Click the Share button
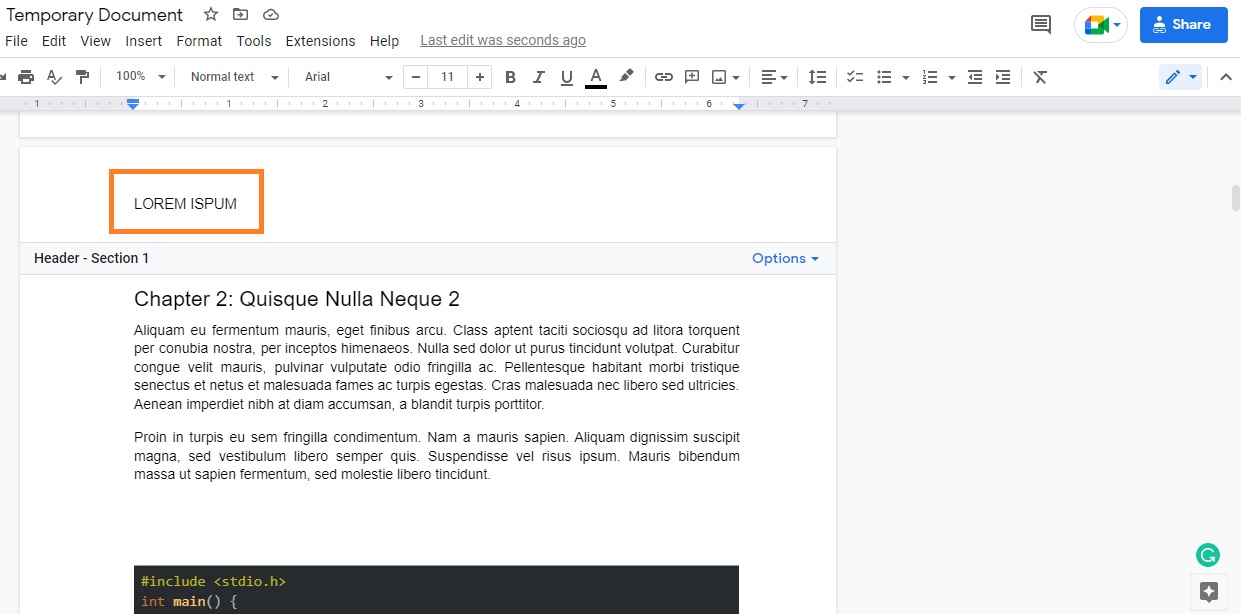This screenshot has height=614, width=1241. tap(1183, 24)
